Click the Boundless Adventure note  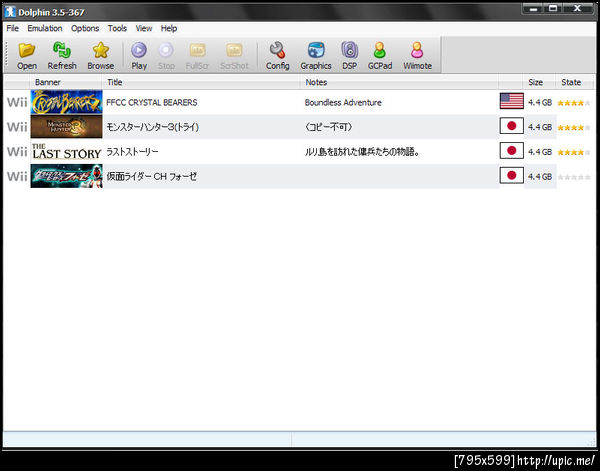tap(343, 103)
